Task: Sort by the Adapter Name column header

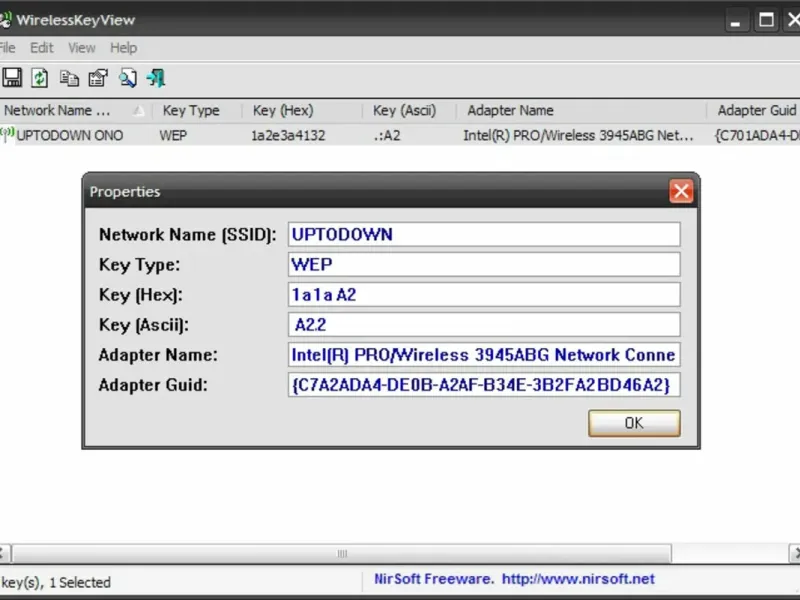Action: (581, 110)
